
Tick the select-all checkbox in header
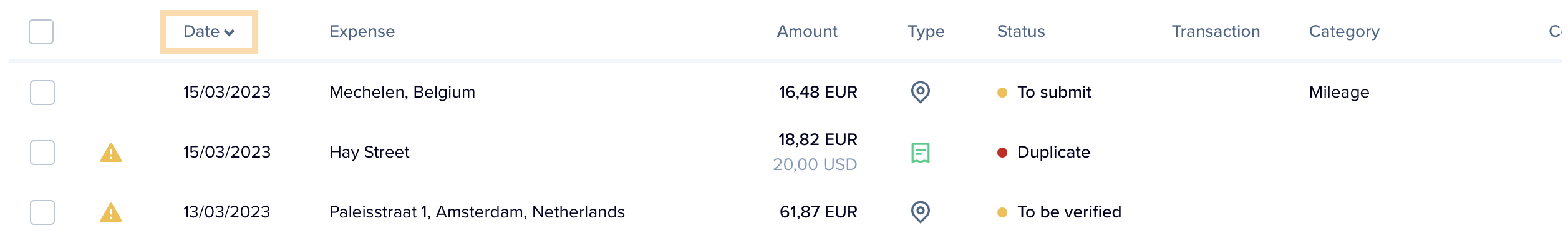click(x=41, y=32)
